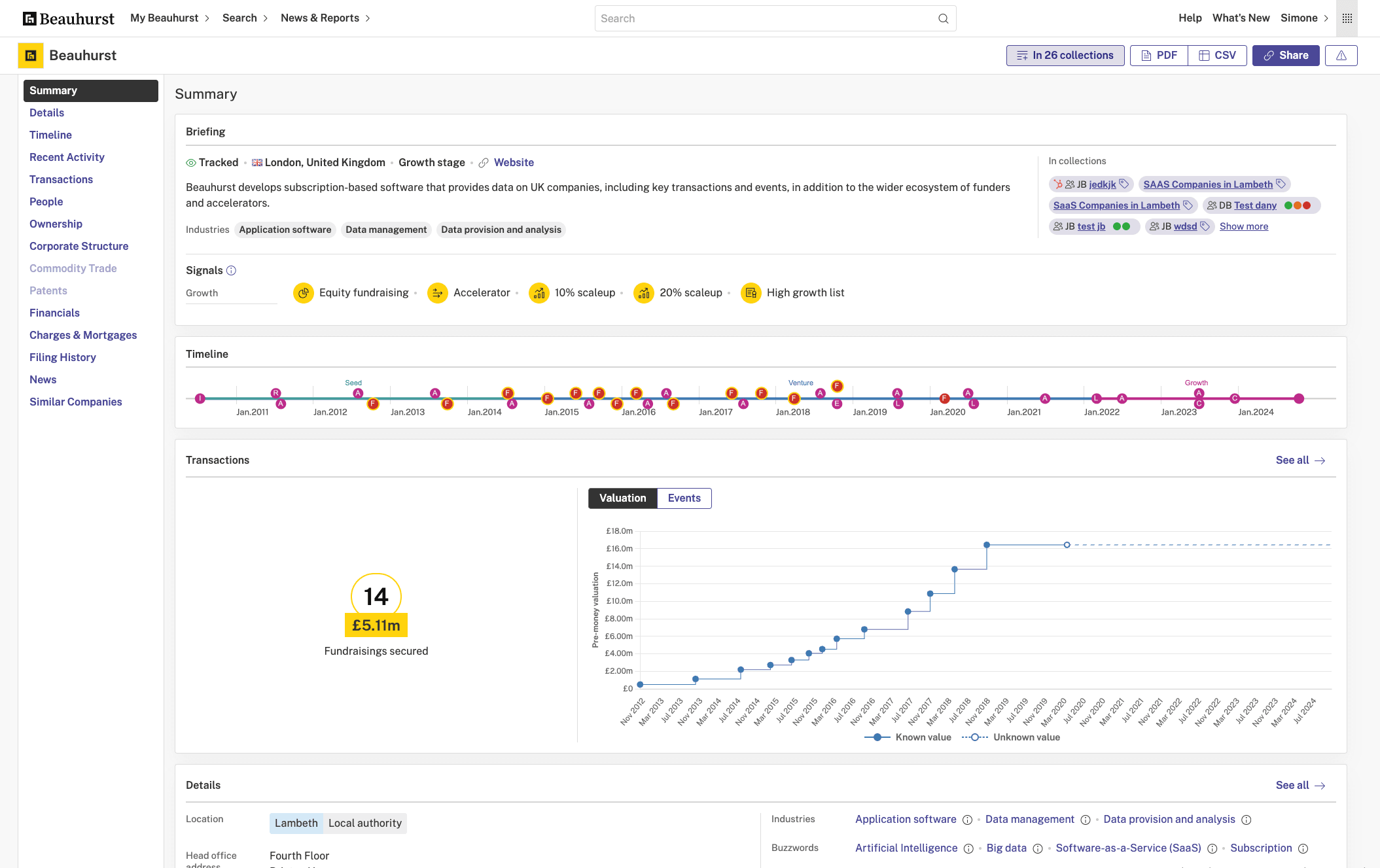This screenshot has width=1380, height=868.
Task: Click the final marker on the timeline
Action: point(1299,399)
